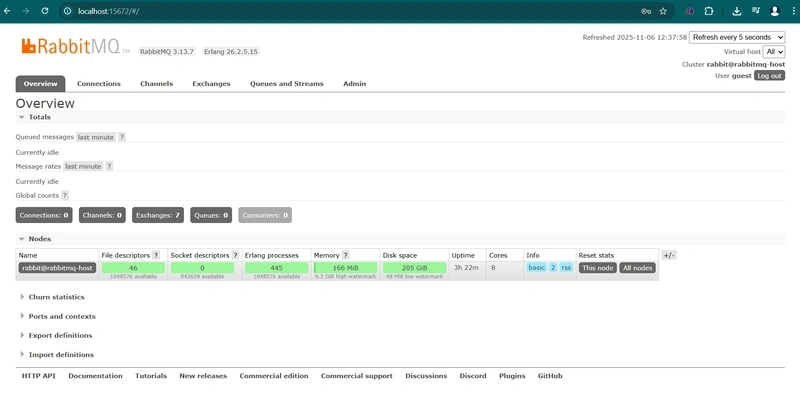Open New releases footer link
This screenshot has width=800, height=398.
[203, 376]
